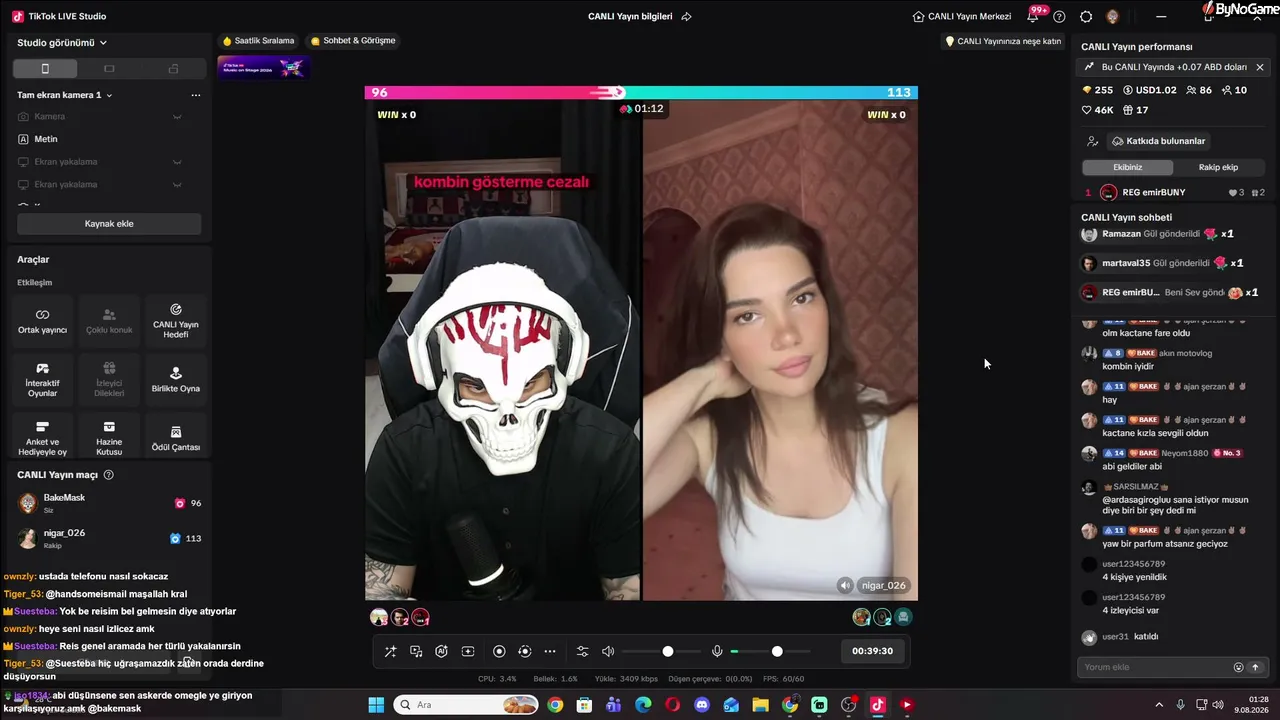This screenshot has height=720, width=1280.
Task: Expand the Studio görünümü dropdown
Action: pos(62,43)
